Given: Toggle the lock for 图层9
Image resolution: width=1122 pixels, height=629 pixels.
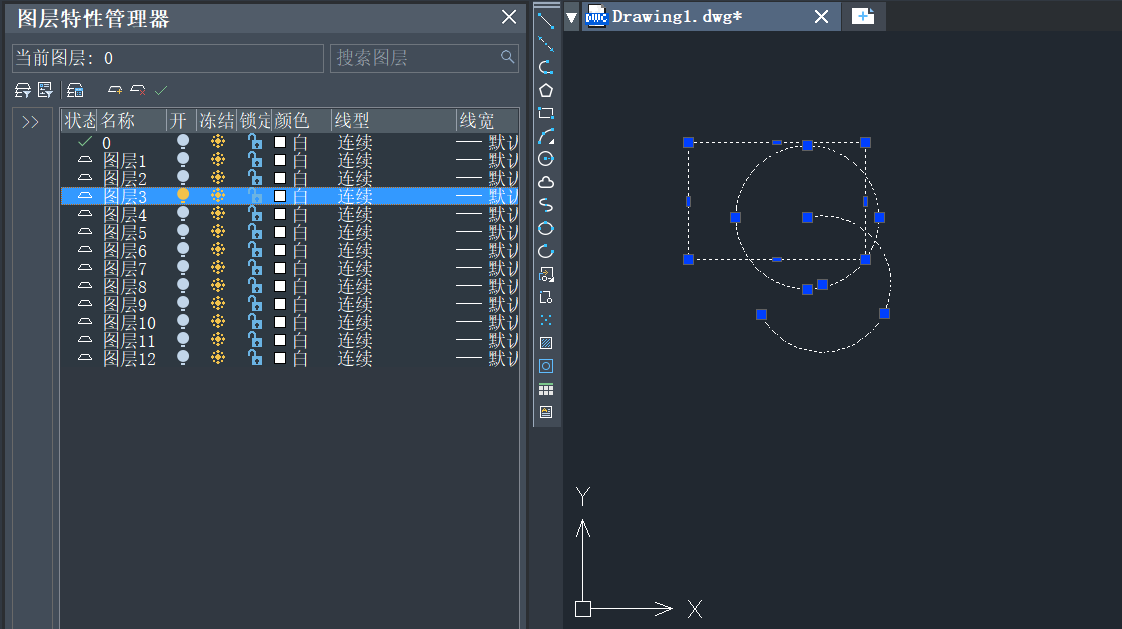Looking at the screenshot, I should point(255,303).
